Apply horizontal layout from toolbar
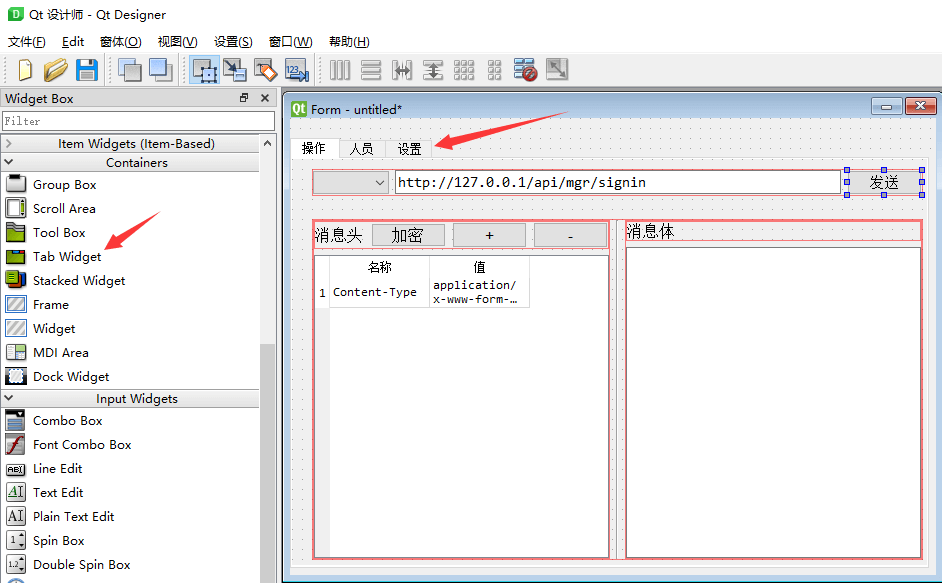 coord(340,70)
